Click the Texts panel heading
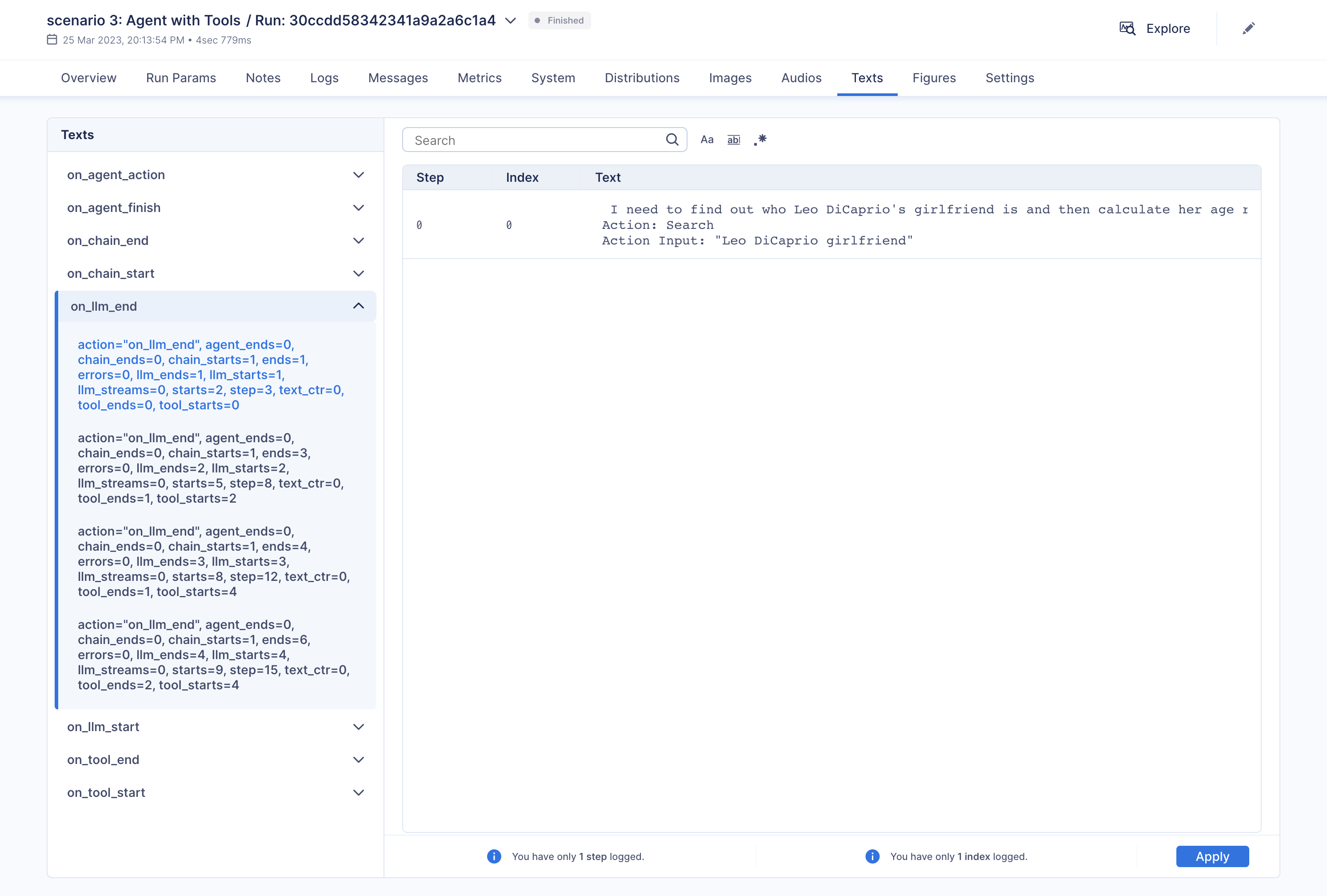 click(x=78, y=135)
